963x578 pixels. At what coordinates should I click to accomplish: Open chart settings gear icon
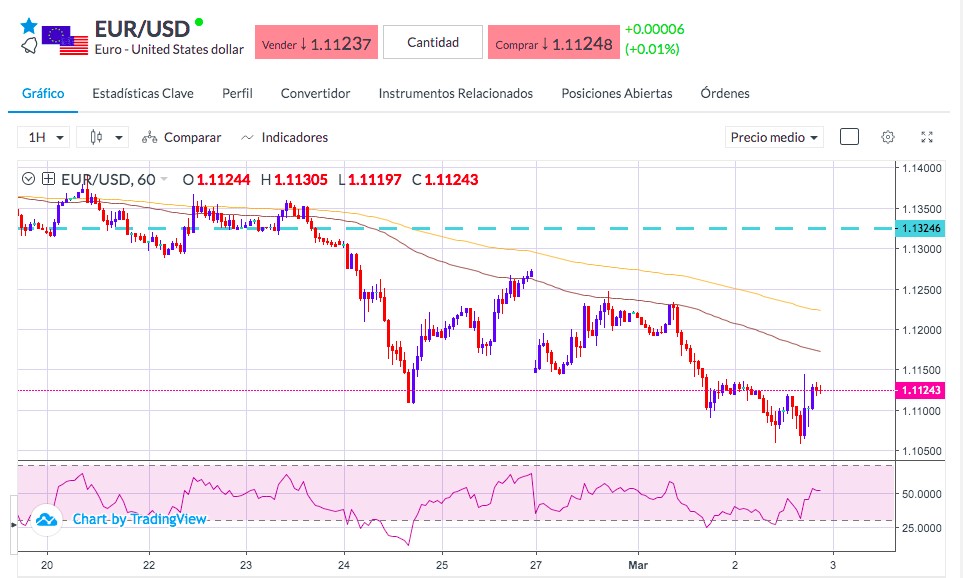pyautogui.click(x=887, y=137)
